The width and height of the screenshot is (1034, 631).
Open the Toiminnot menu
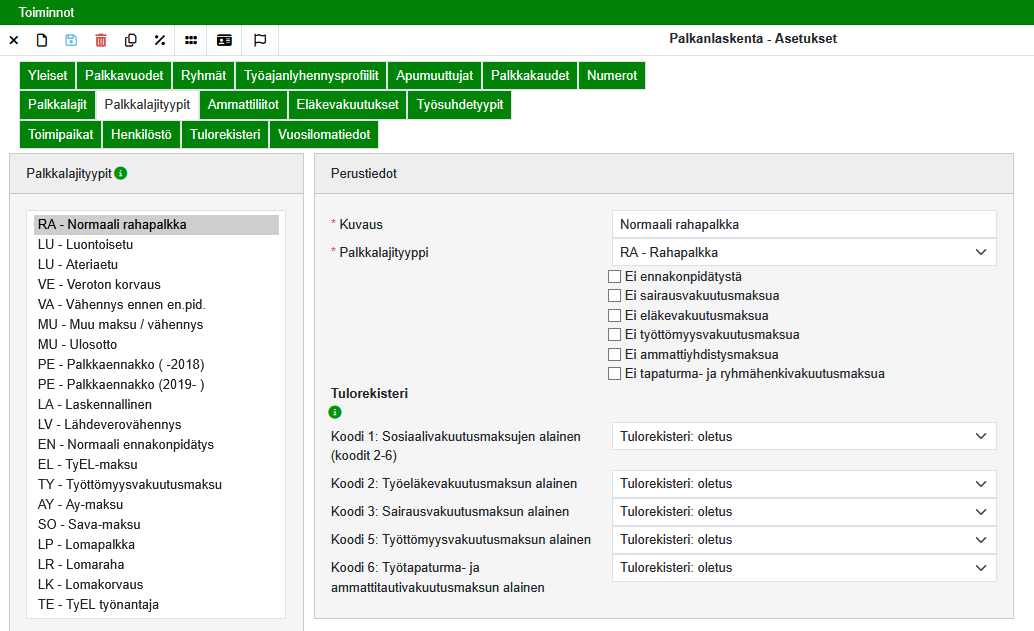click(x=46, y=12)
